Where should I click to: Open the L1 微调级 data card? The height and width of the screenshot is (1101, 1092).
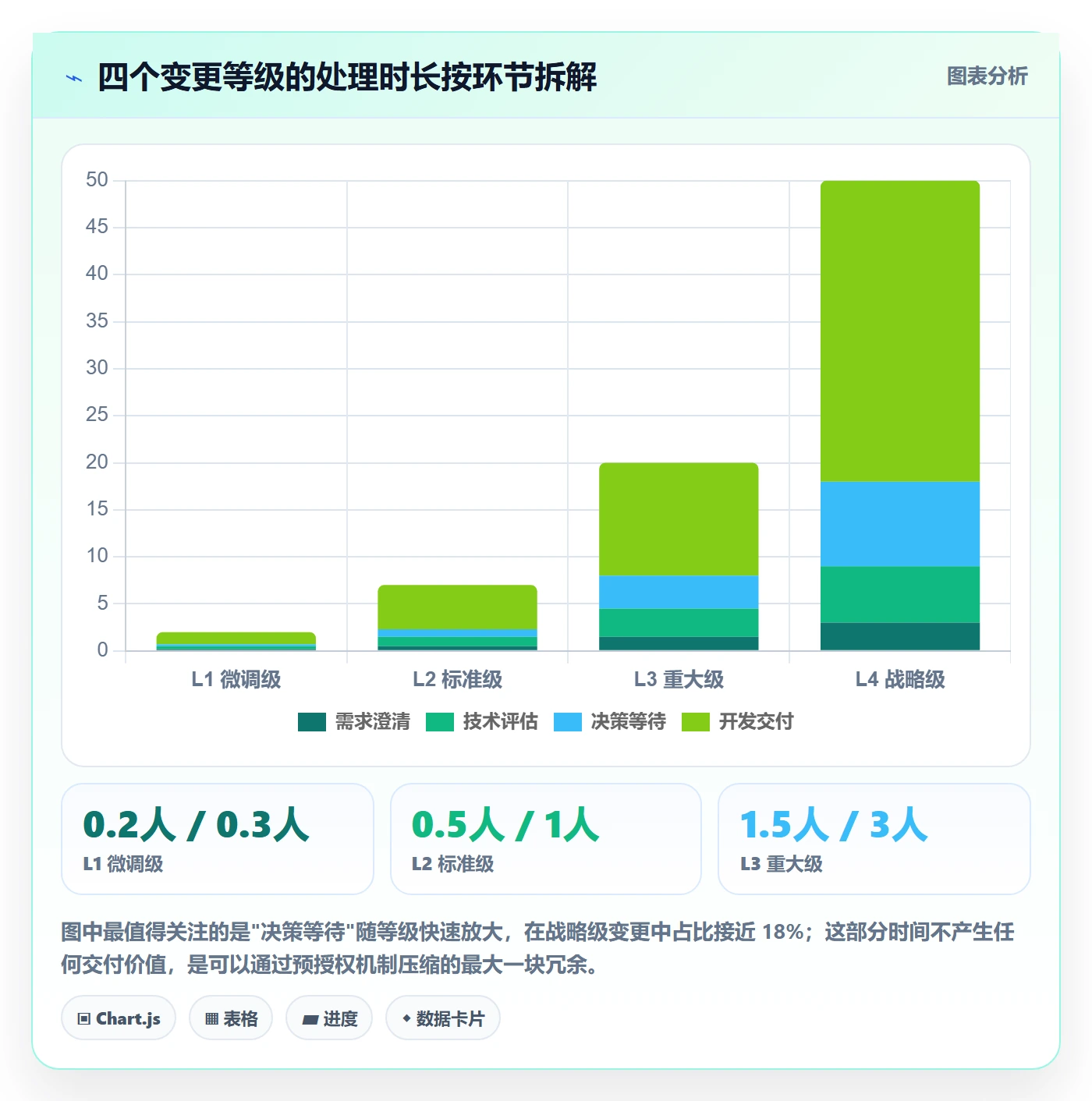[x=218, y=839]
